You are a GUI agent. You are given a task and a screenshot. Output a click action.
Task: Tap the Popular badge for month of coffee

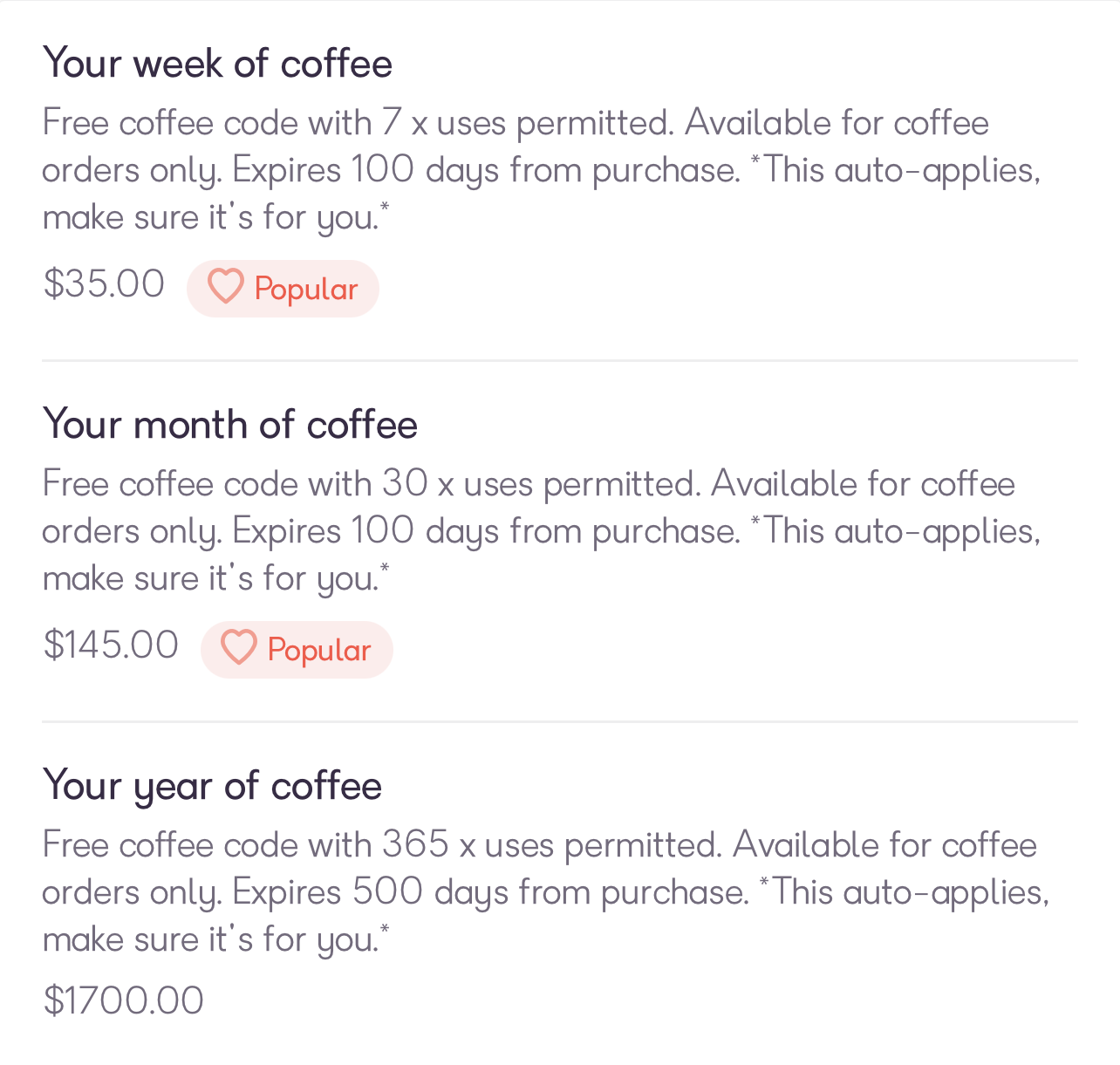[297, 650]
